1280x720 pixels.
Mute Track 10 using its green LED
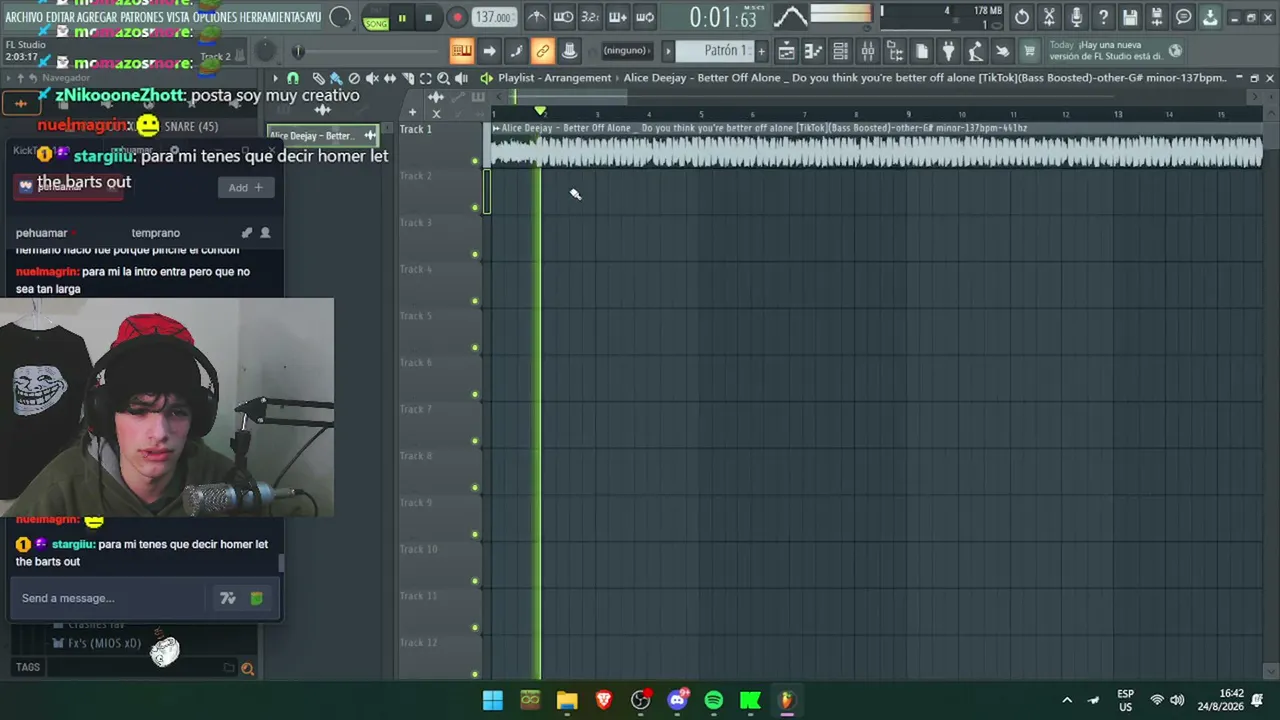[475, 581]
